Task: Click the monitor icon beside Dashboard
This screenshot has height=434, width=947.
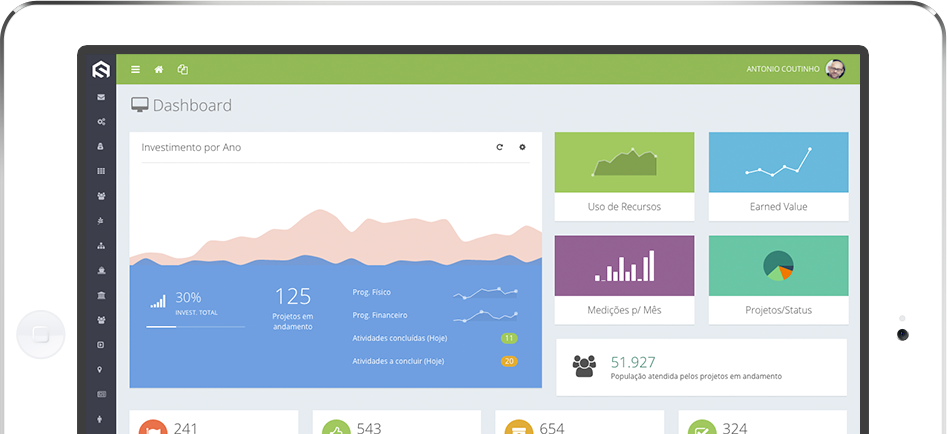Action: tap(140, 105)
